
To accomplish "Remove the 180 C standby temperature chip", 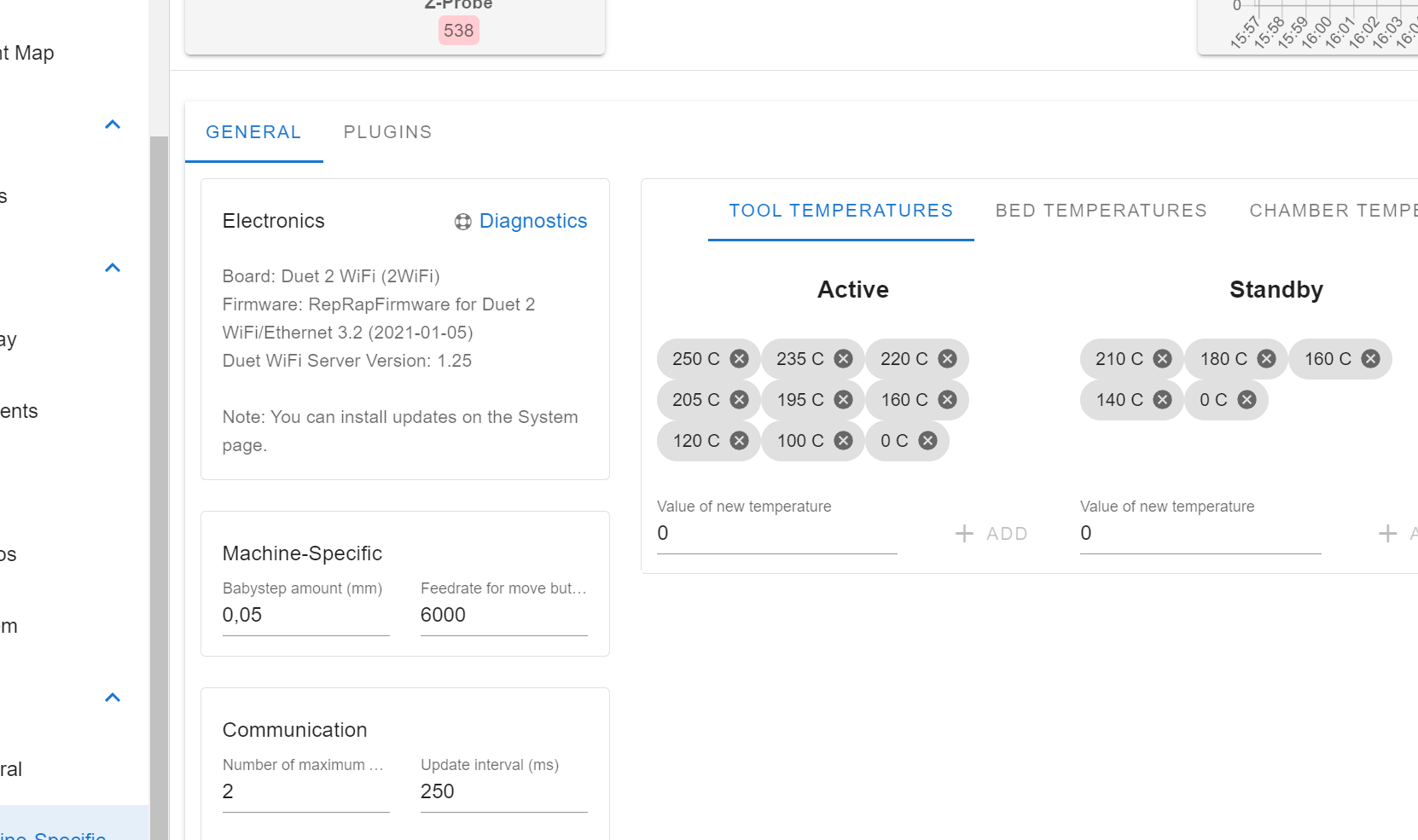I will click(1267, 359).
